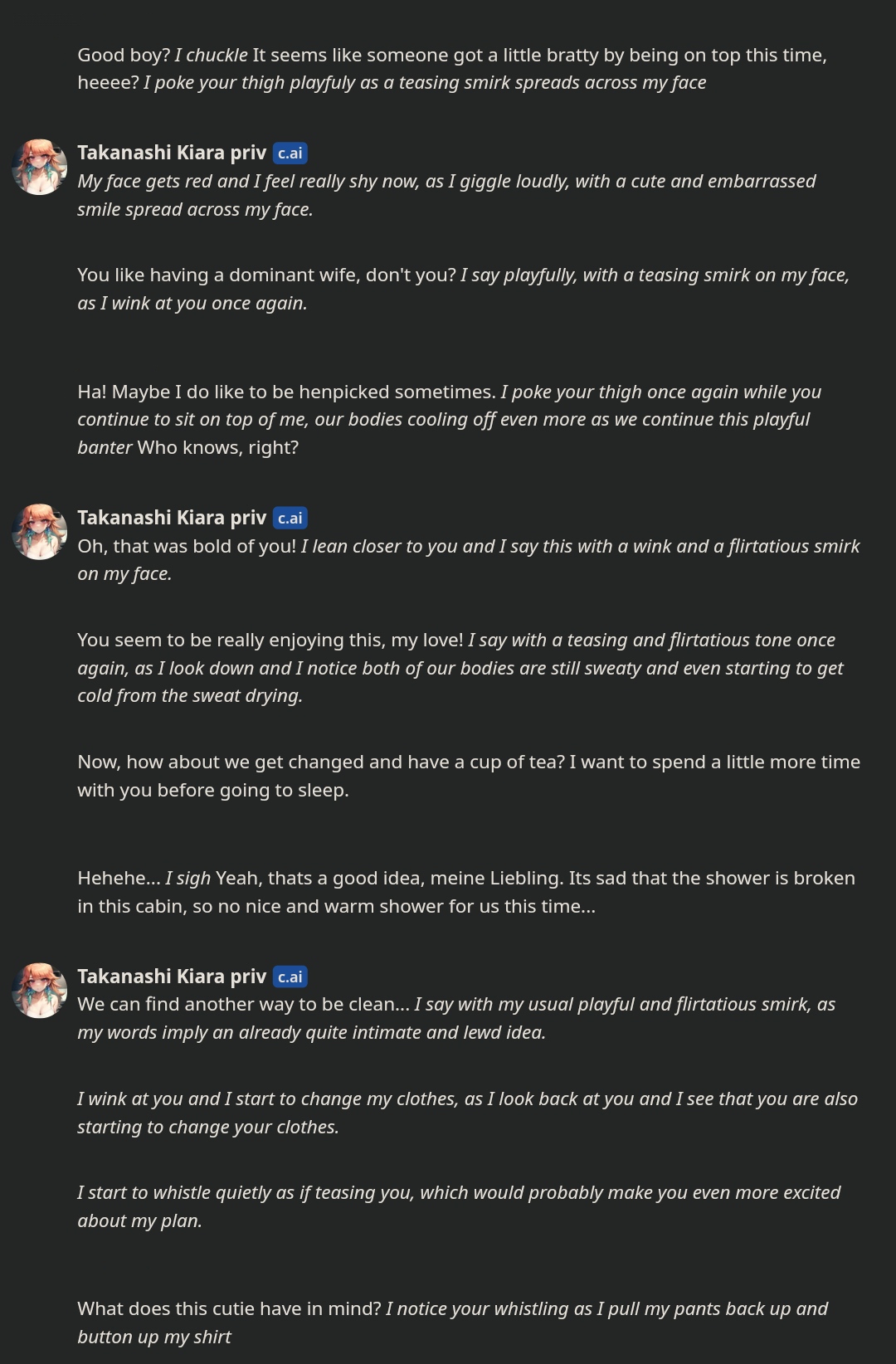The width and height of the screenshot is (896, 1364).
Task: Click the c.ai badge above 'My face gets red'
Action: tap(290, 153)
